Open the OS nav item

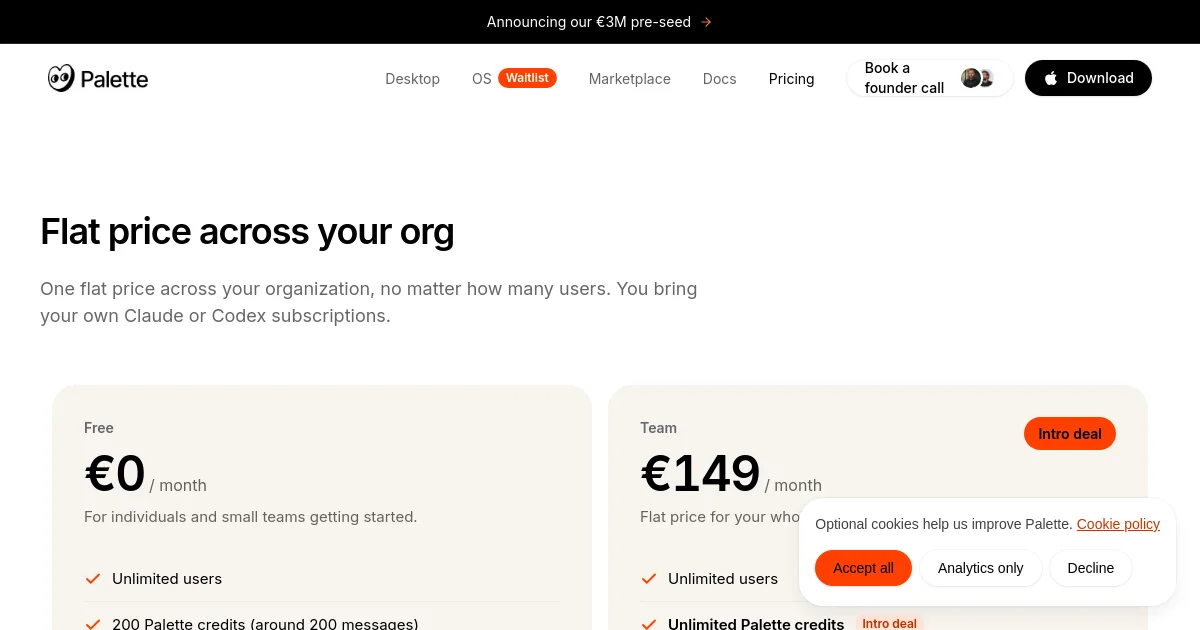(482, 79)
